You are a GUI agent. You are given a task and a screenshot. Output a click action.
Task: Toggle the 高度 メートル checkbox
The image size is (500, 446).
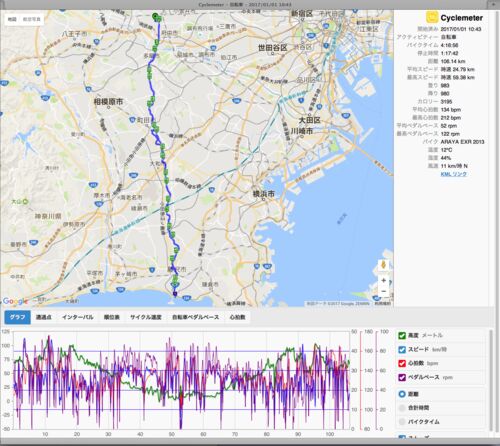click(x=402, y=335)
